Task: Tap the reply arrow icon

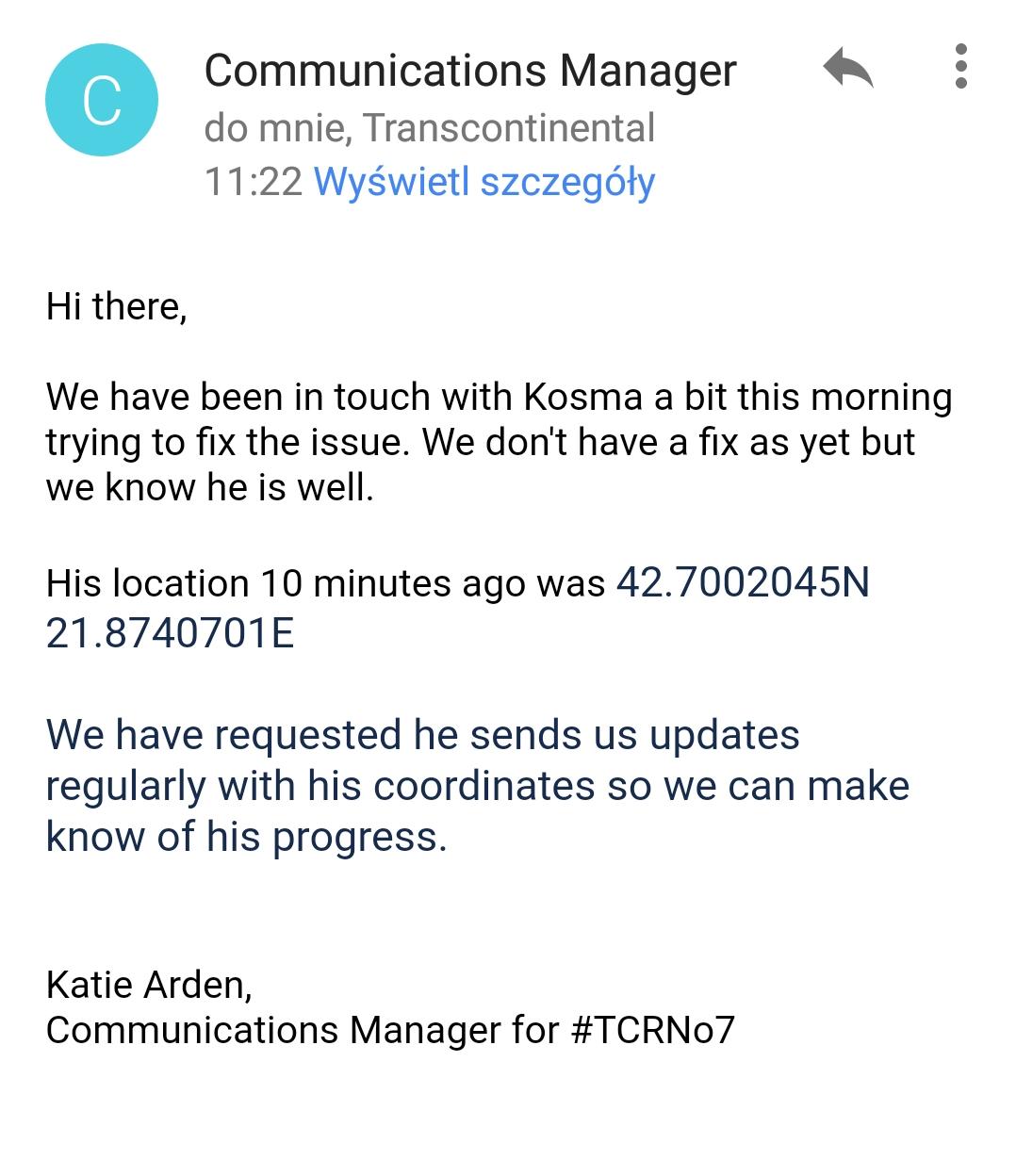Action: click(847, 68)
